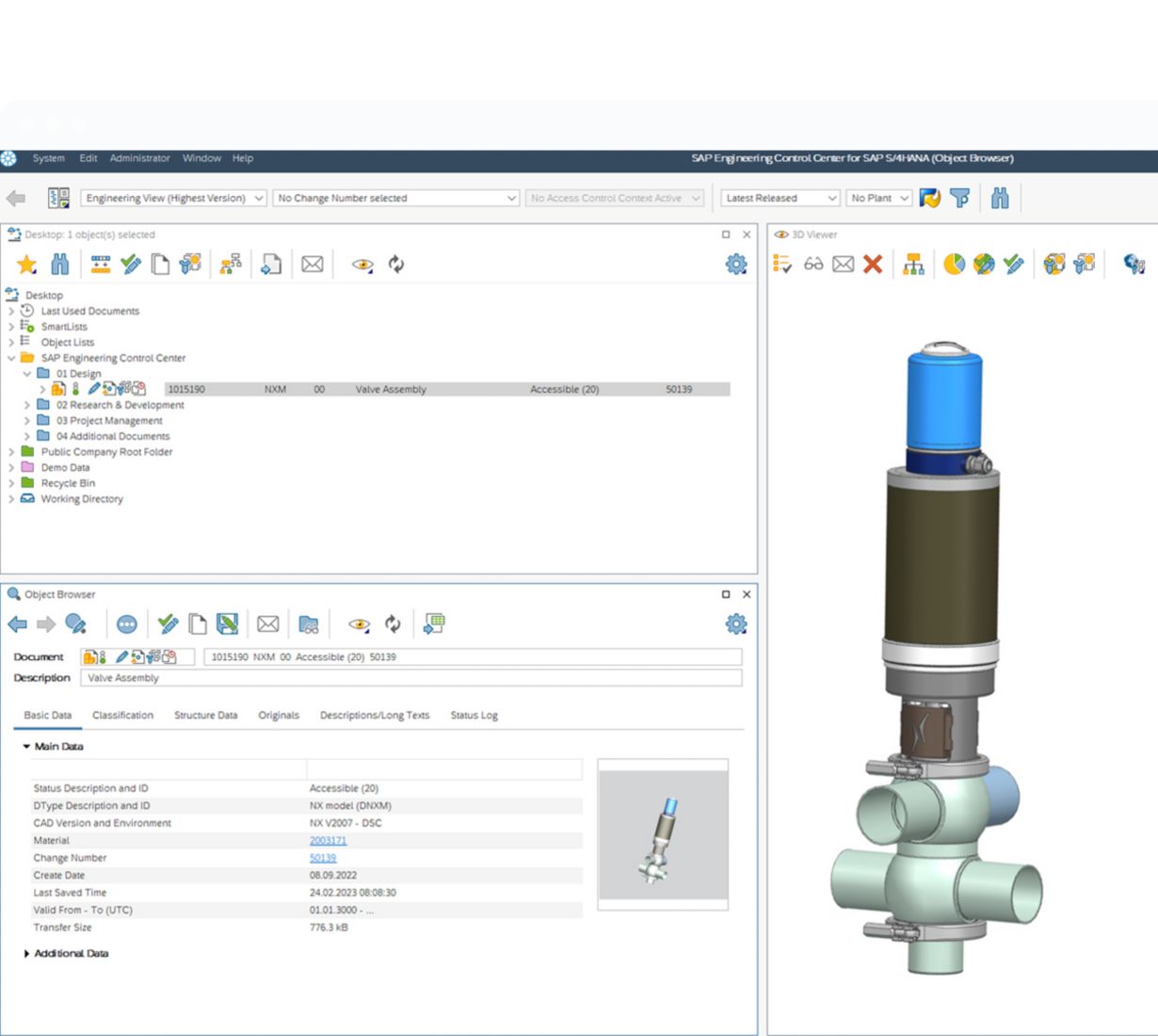Open the Change Number link 50139
This screenshot has width=1158, height=1036.
pyautogui.click(x=323, y=858)
